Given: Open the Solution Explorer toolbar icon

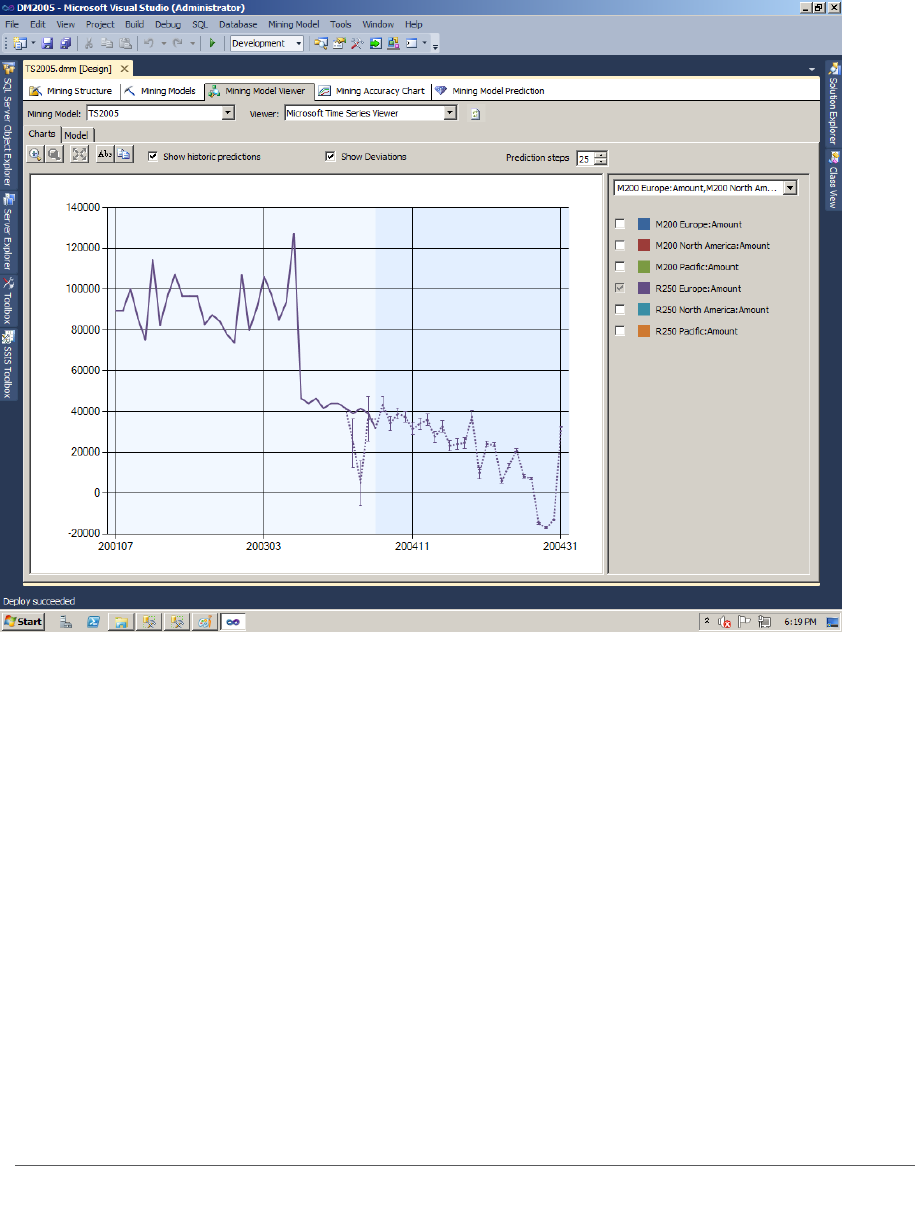Looking at the screenshot, I should [321, 43].
